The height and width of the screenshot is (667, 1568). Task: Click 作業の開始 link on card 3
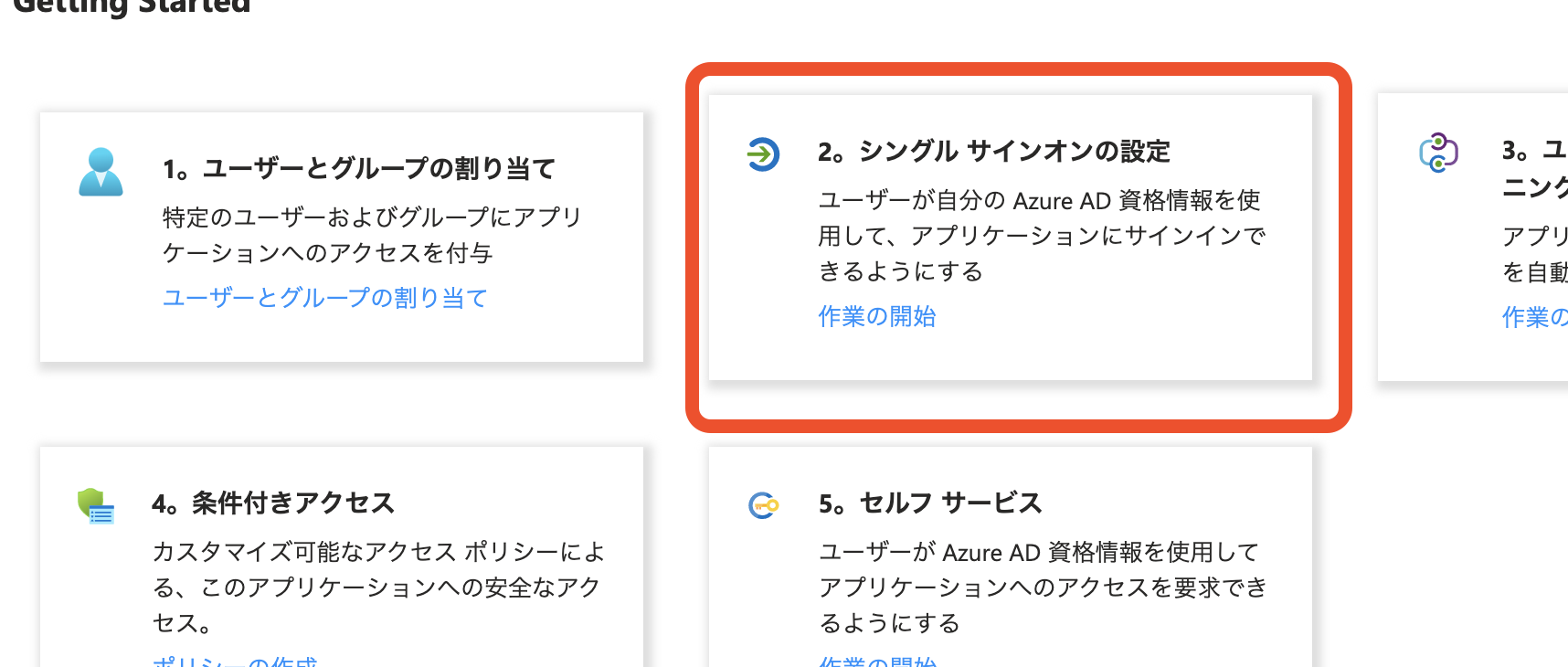point(1535,317)
